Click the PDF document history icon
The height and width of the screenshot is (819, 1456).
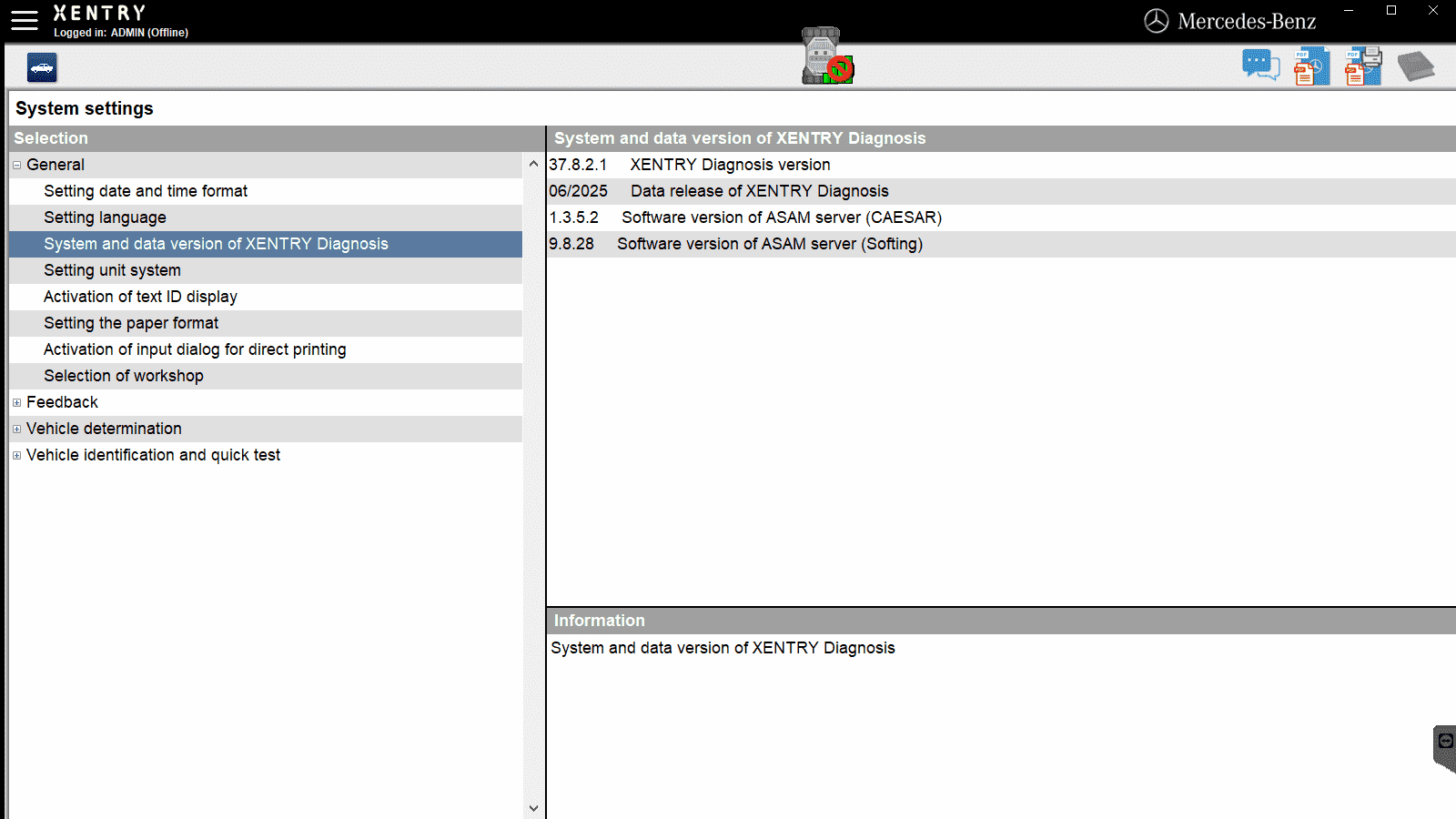tap(1311, 66)
